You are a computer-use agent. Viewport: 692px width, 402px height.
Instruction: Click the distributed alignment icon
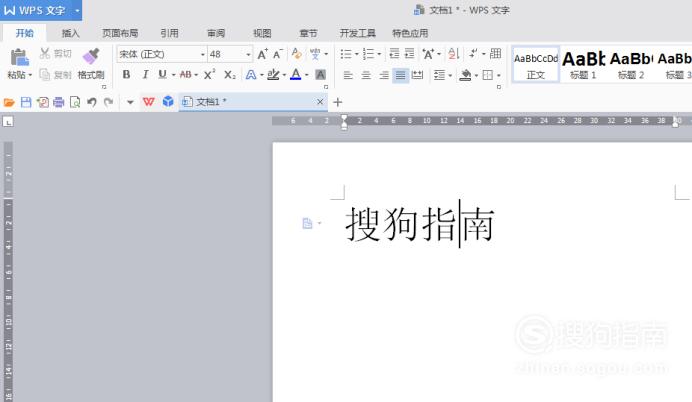pos(417,75)
